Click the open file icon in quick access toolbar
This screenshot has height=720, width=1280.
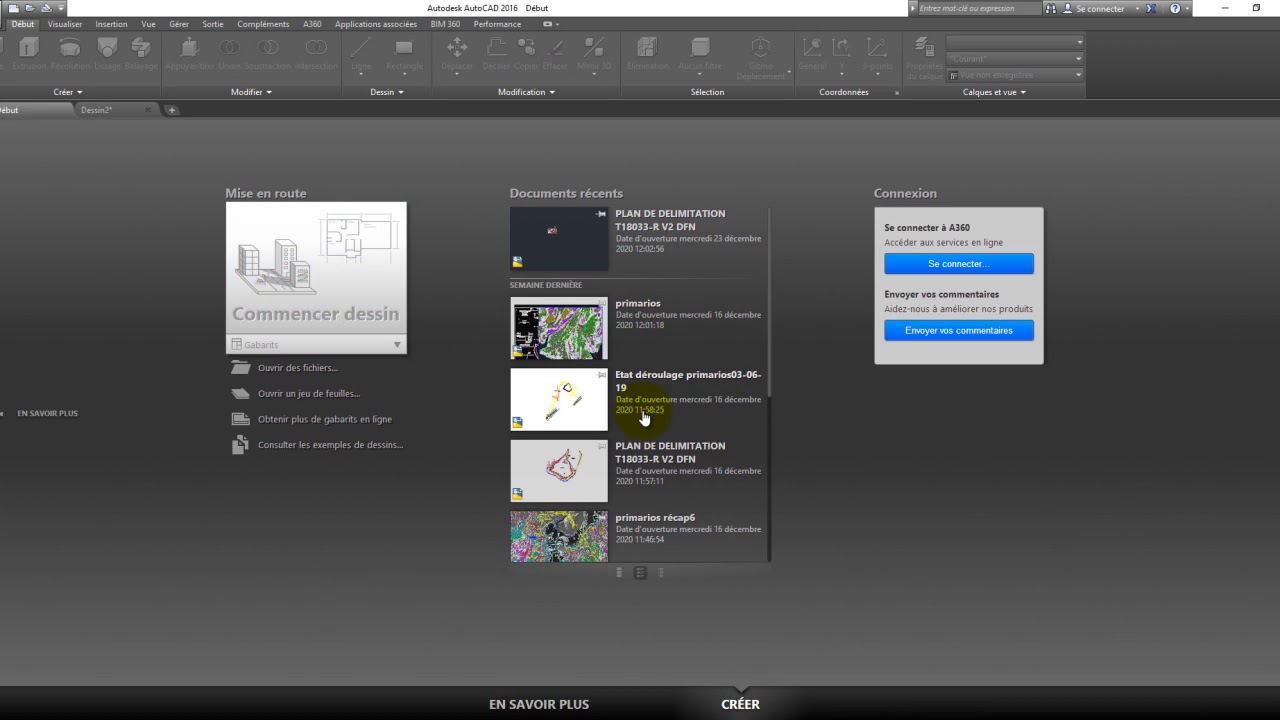[29, 8]
